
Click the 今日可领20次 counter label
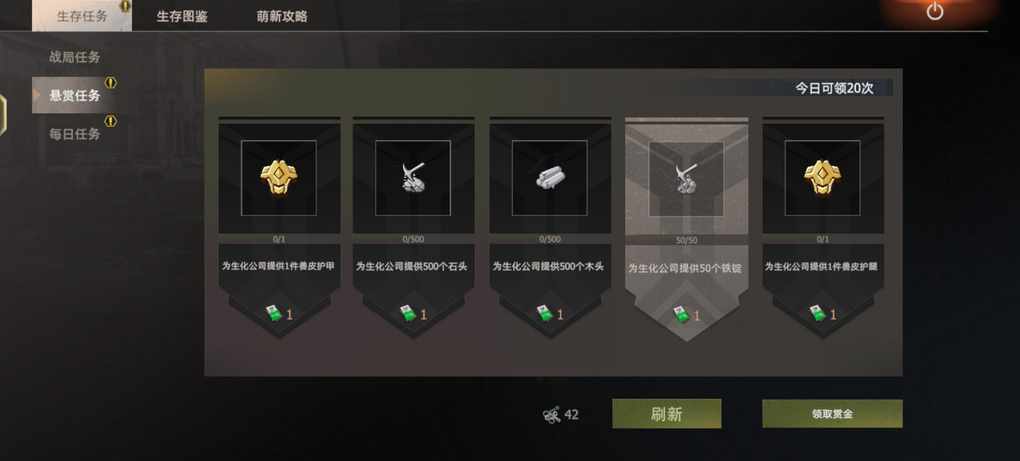click(835, 88)
